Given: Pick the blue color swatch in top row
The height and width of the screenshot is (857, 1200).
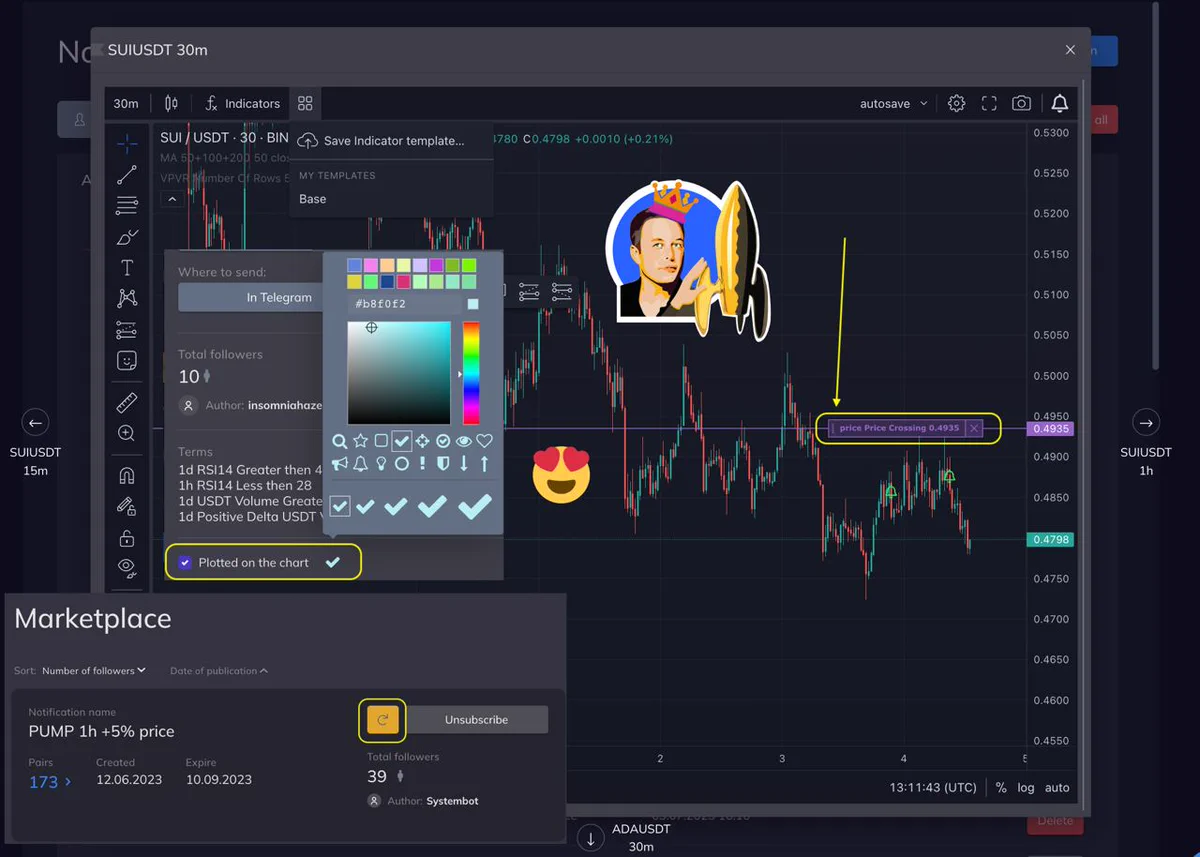Looking at the screenshot, I should [354, 266].
